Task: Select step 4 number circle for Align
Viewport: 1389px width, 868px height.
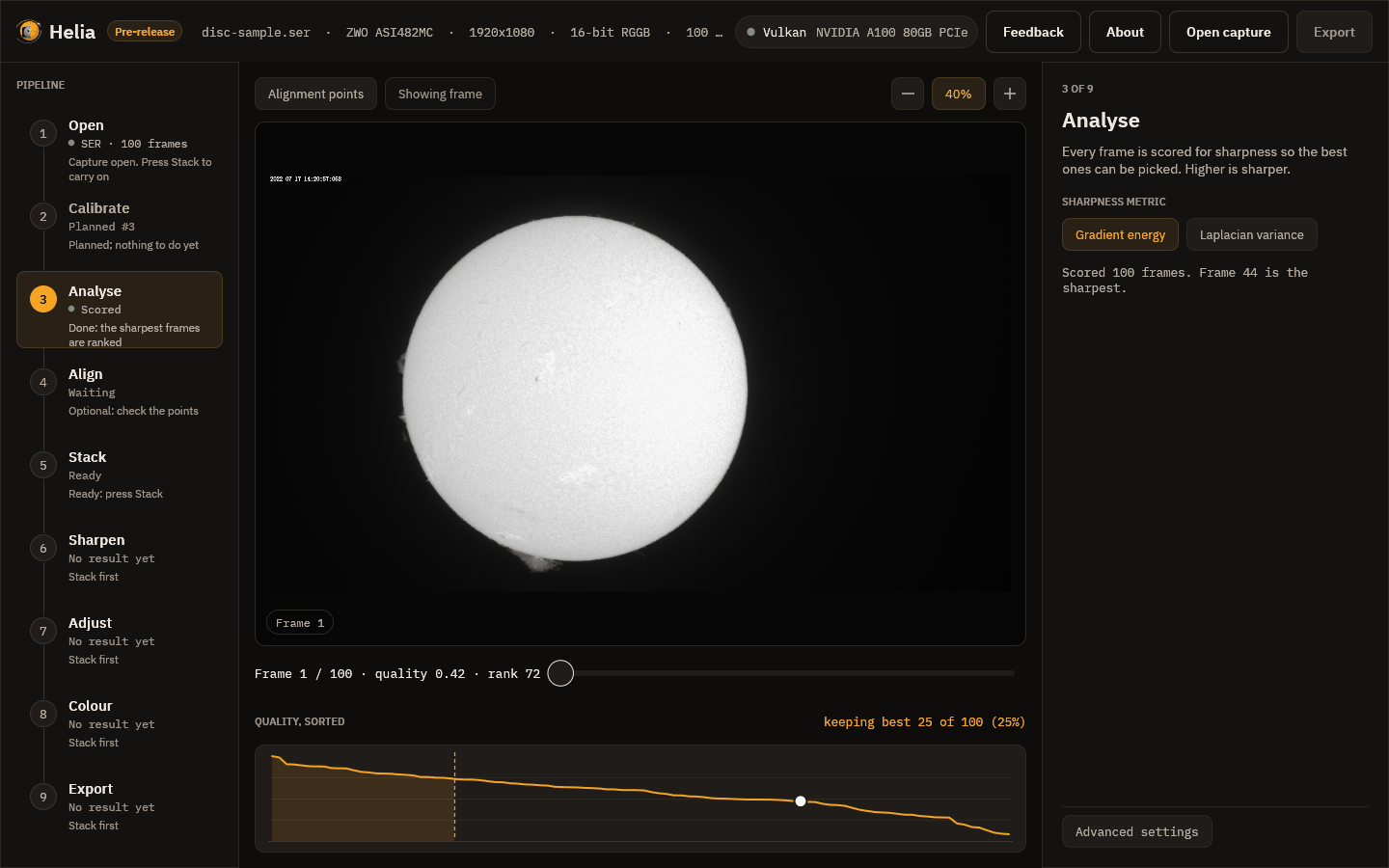Action: (43, 382)
